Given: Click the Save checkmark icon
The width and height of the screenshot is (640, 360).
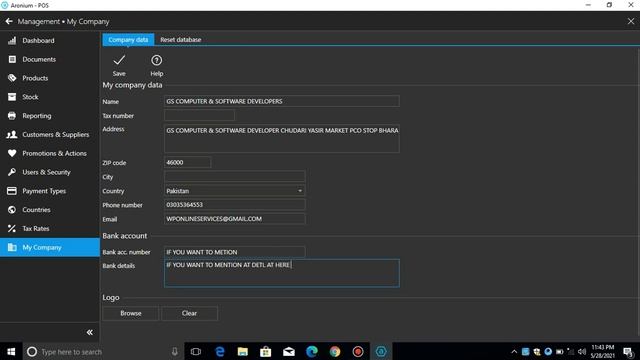Looking at the screenshot, I should [x=119, y=60].
